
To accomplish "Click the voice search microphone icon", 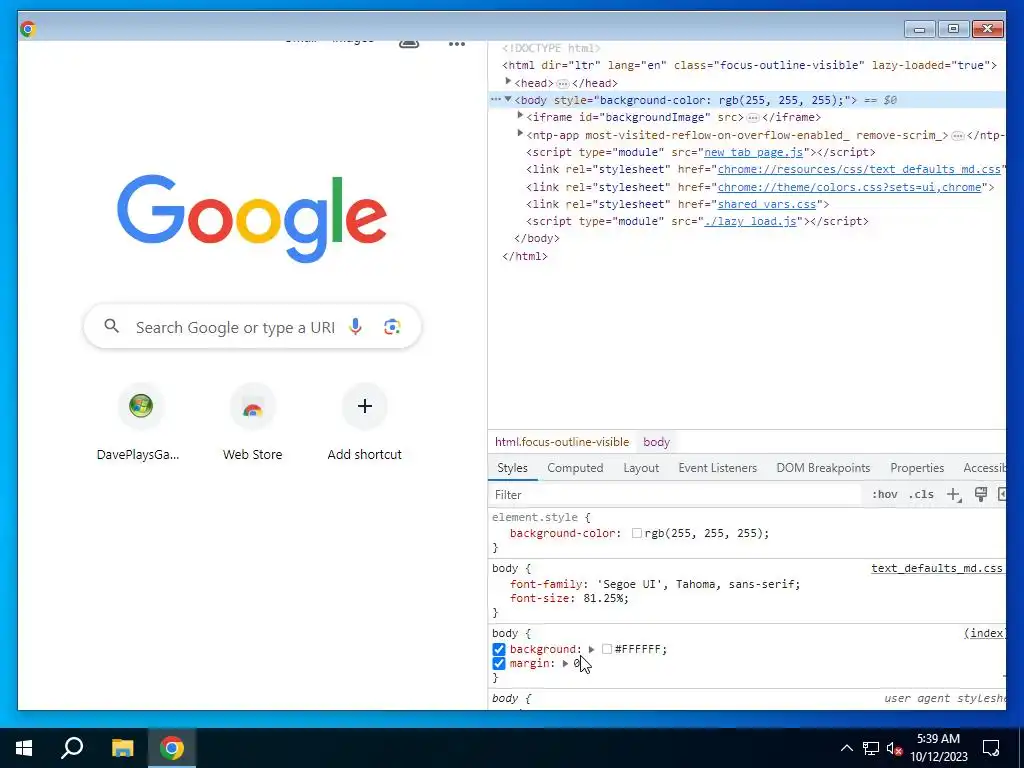I will click(355, 327).
